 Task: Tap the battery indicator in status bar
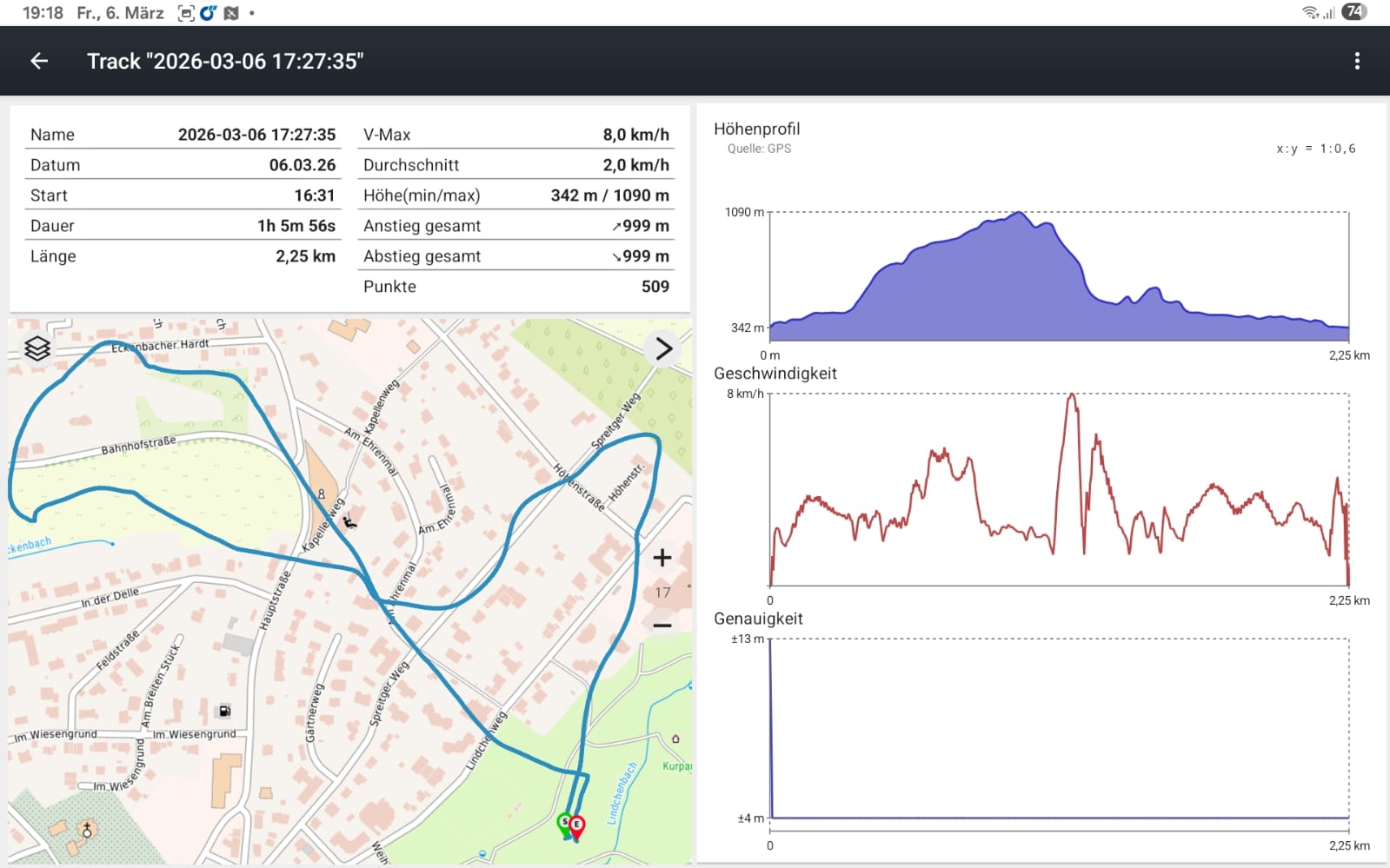point(1353,12)
